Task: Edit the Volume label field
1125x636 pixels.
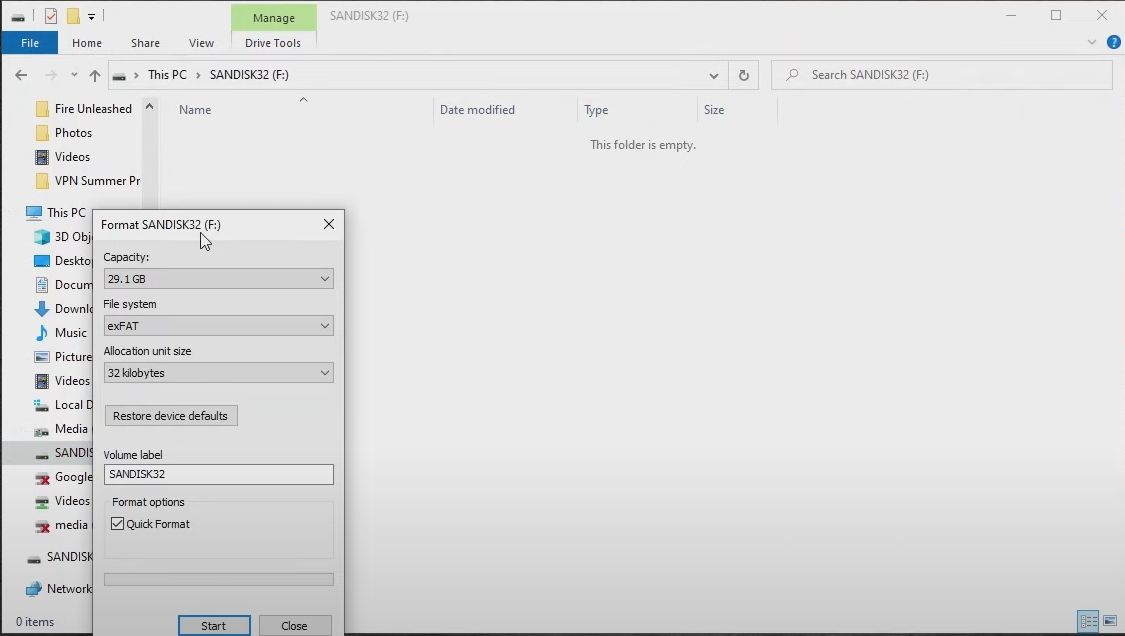Action: 218,474
